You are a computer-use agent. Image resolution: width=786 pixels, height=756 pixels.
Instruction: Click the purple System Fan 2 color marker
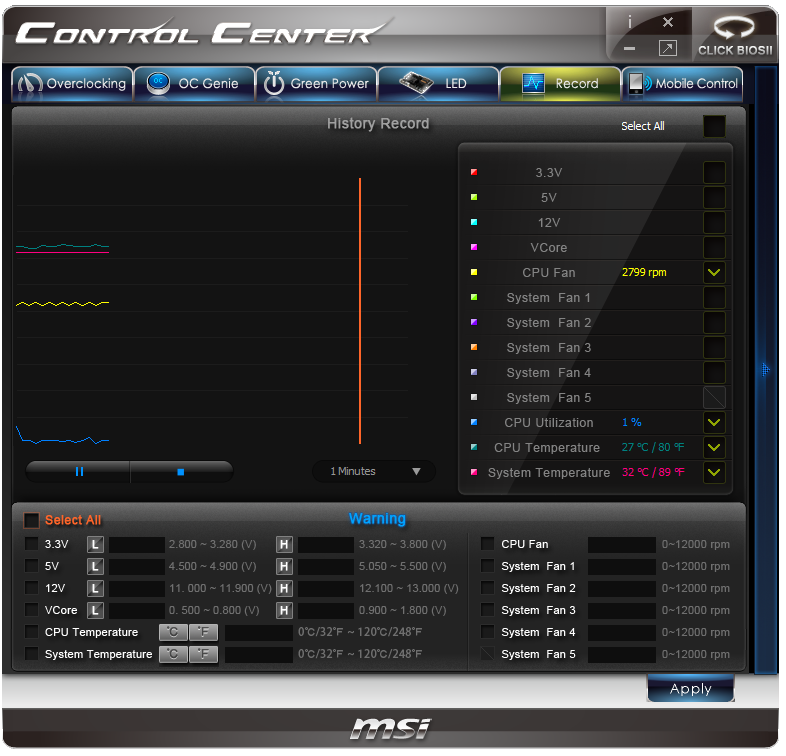click(x=474, y=323)
